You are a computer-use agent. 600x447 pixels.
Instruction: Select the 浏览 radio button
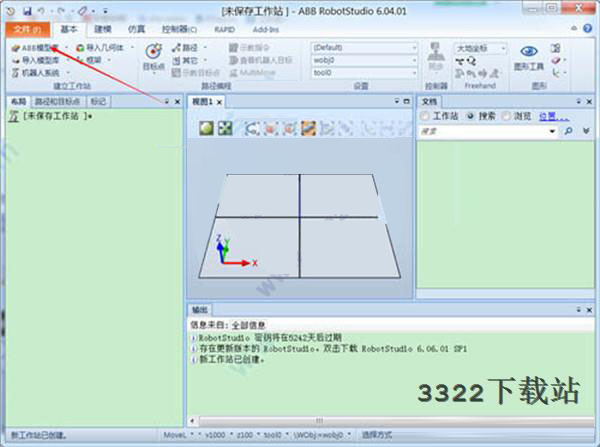[506, 116]
